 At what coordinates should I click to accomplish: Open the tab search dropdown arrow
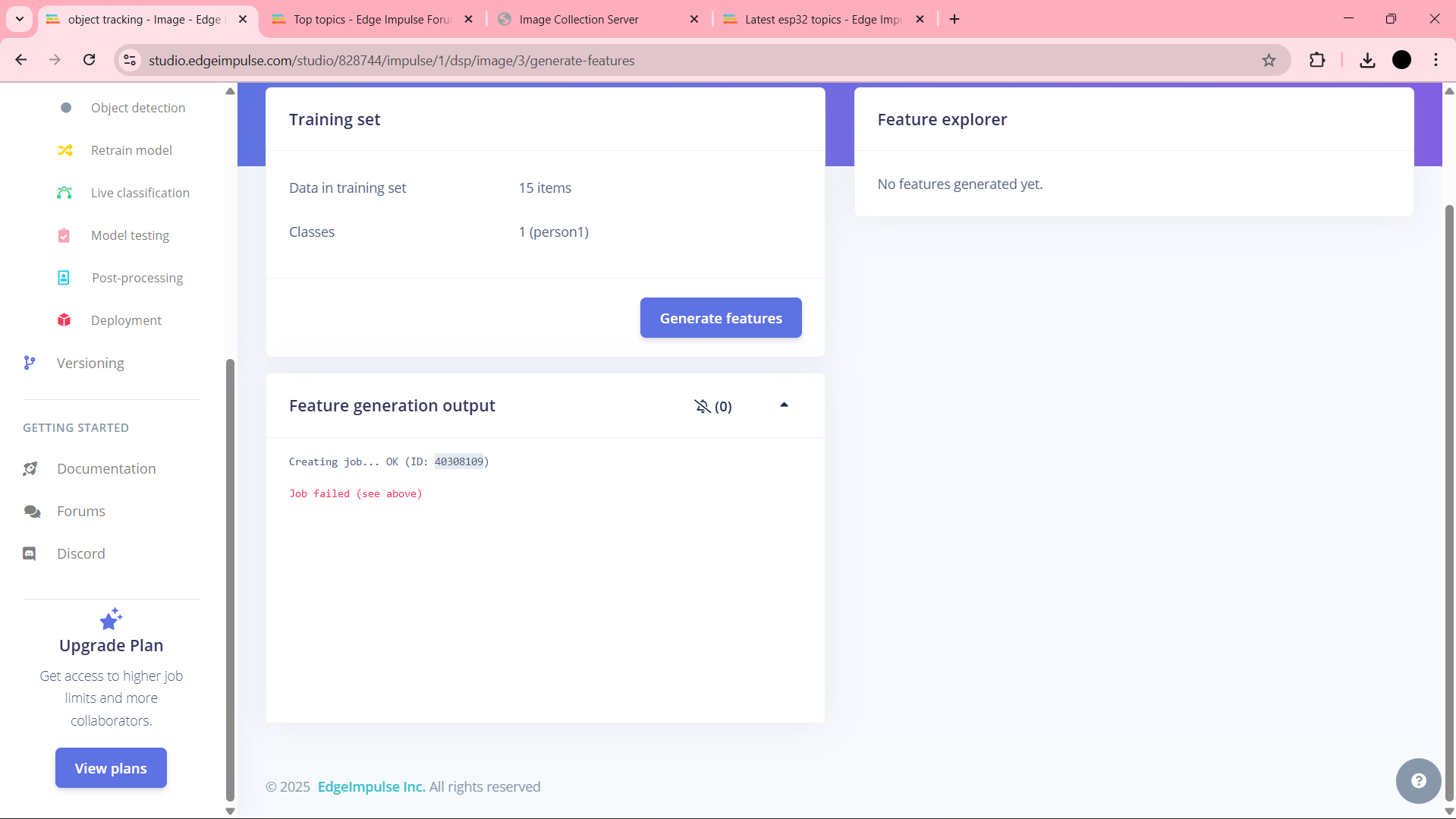coord(20,19)
